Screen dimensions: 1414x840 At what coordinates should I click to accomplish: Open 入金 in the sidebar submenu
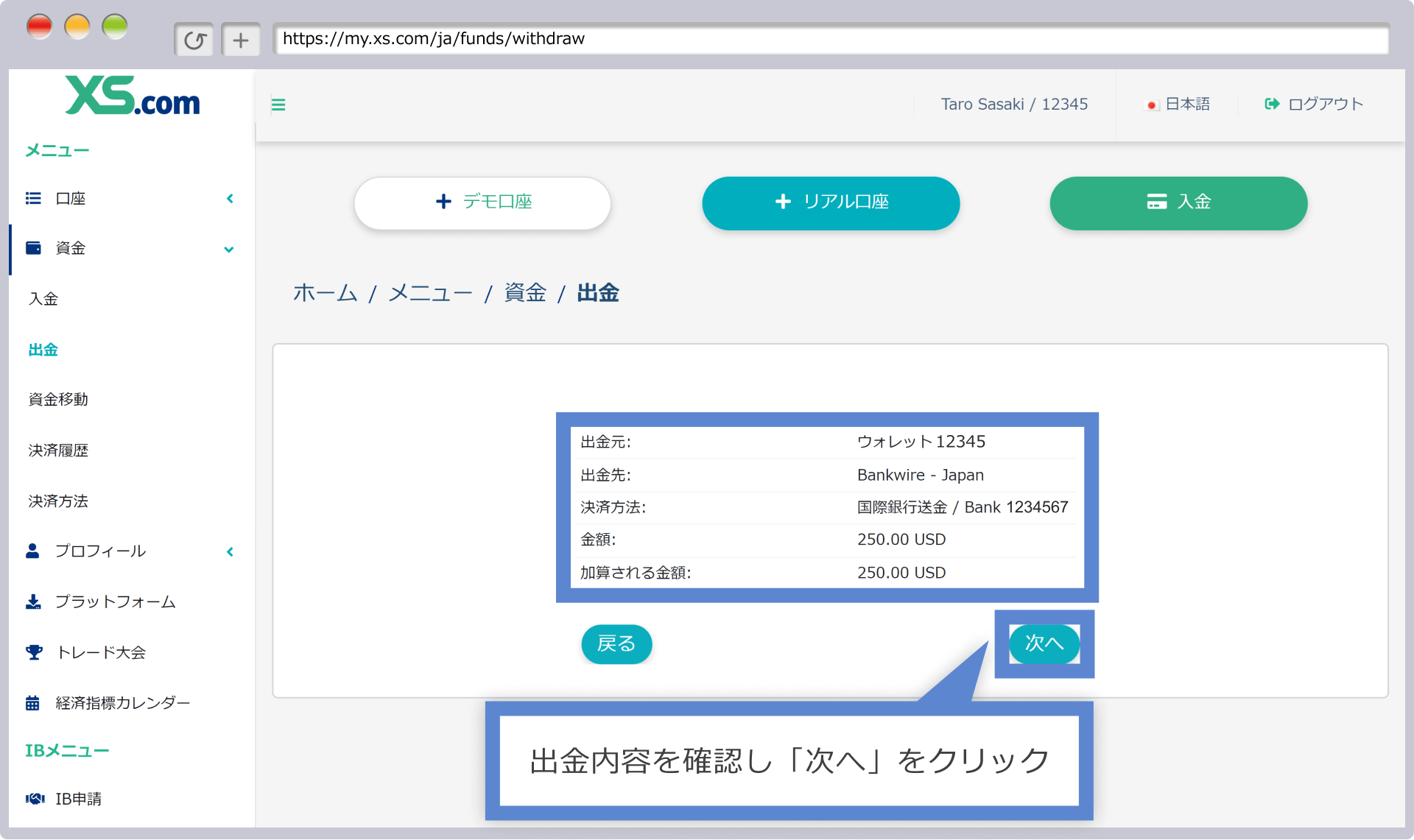pos(43,299)
